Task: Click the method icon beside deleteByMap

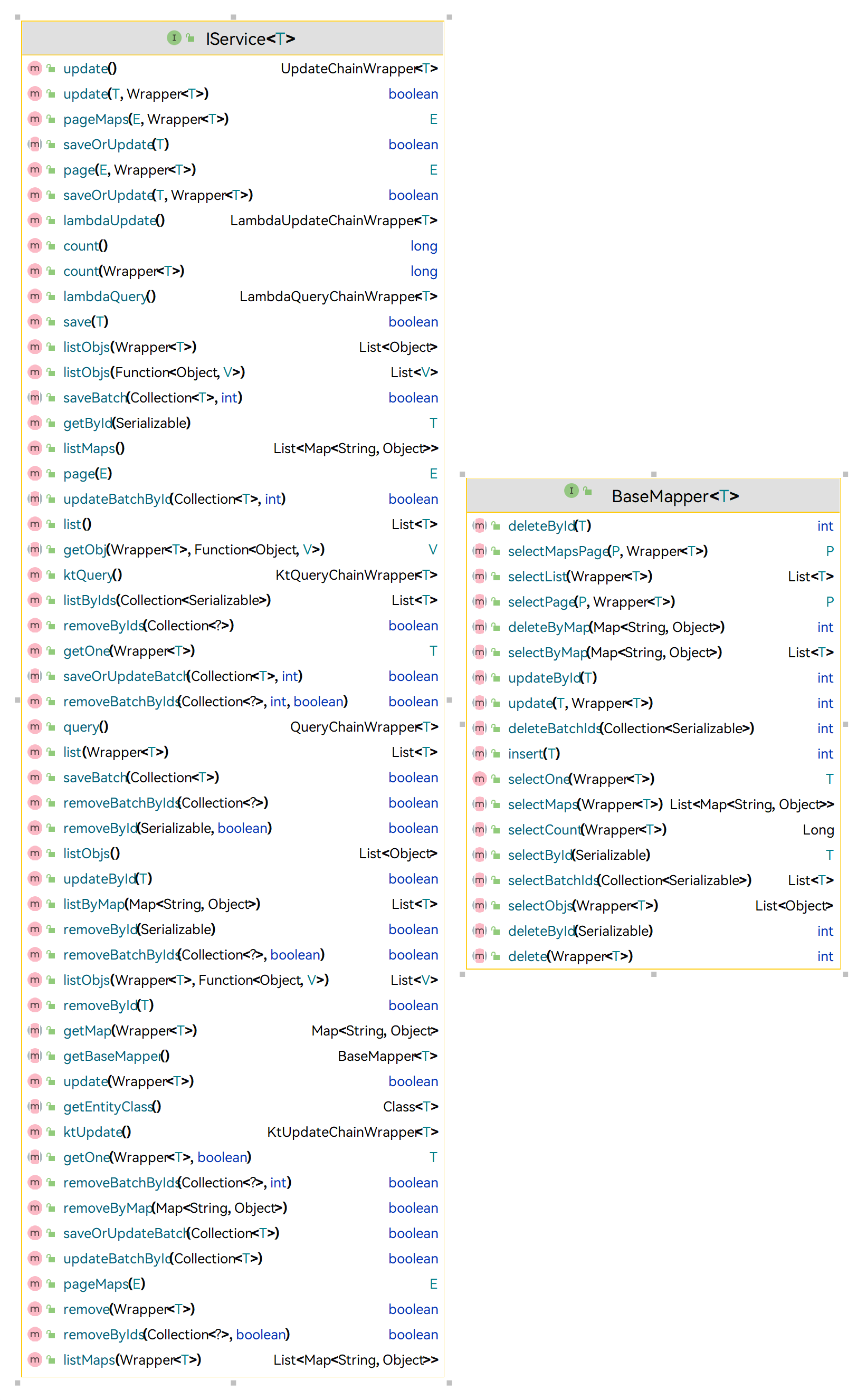Action: coord(480,627)
